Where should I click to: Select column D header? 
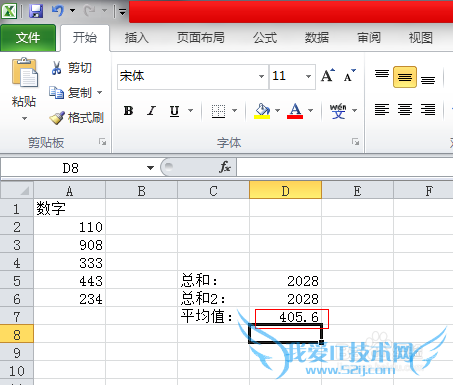pyautogui.click(x=285, y=191)
